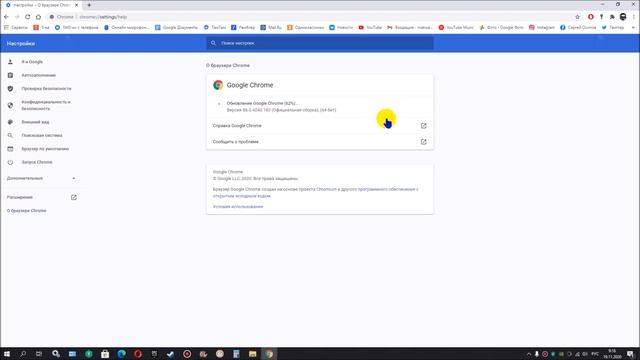The width and height of the screenshot is (640, 360).
Task: Open Opera browser from the taskbar
Action: coord(138,354)
